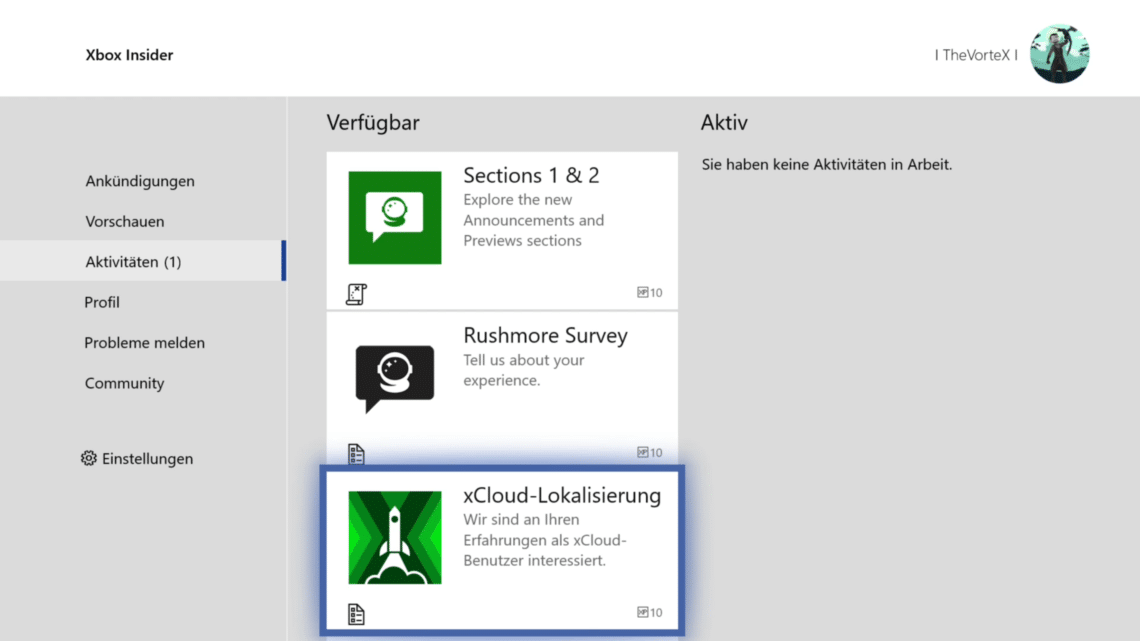
Task: Click the XP 10 badge on Sections 1 & 2
Action: click(650, 292)
